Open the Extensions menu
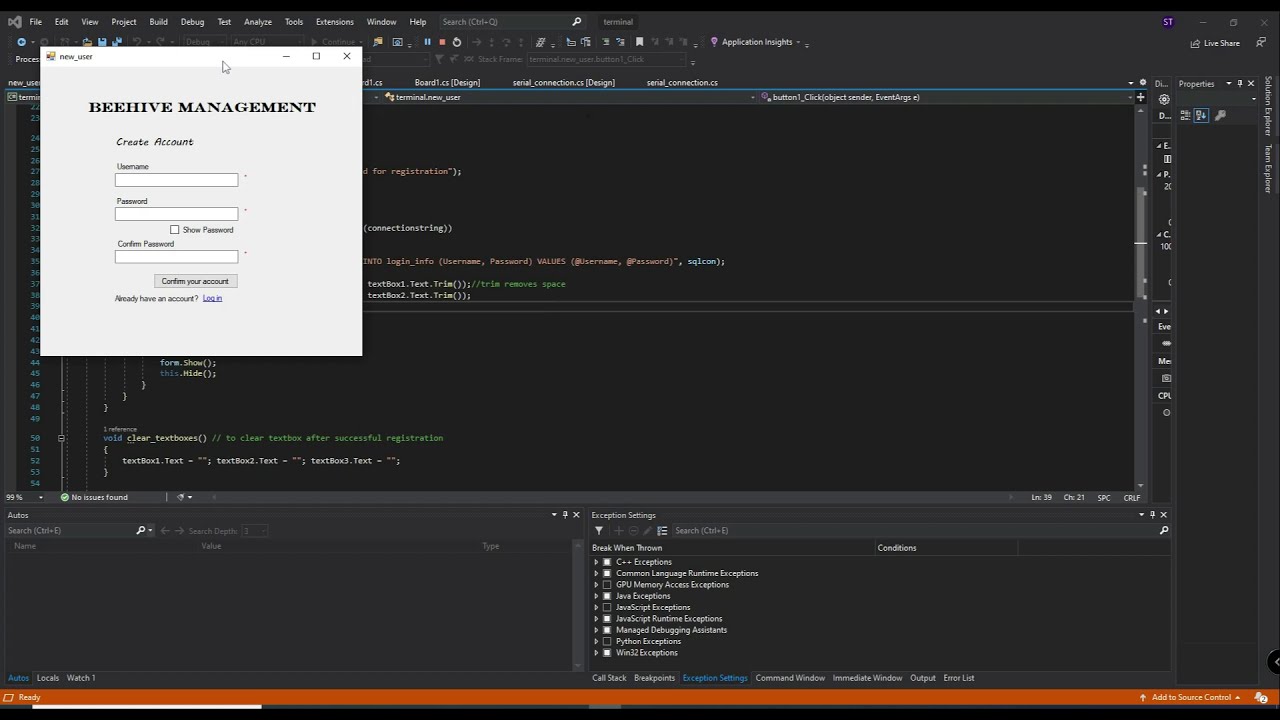The height and width of the screenshot is (720, 1280). [x=334, y=21]
